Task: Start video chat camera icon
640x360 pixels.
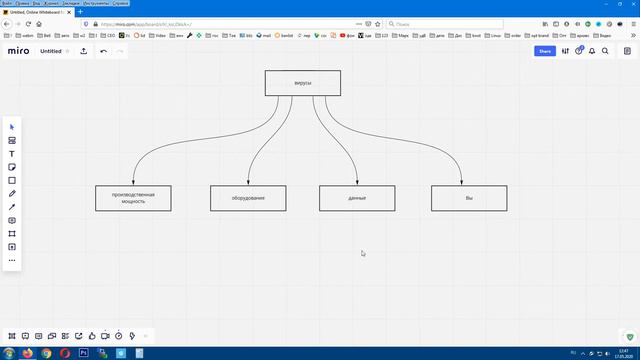Action: [x=105, y=336]
